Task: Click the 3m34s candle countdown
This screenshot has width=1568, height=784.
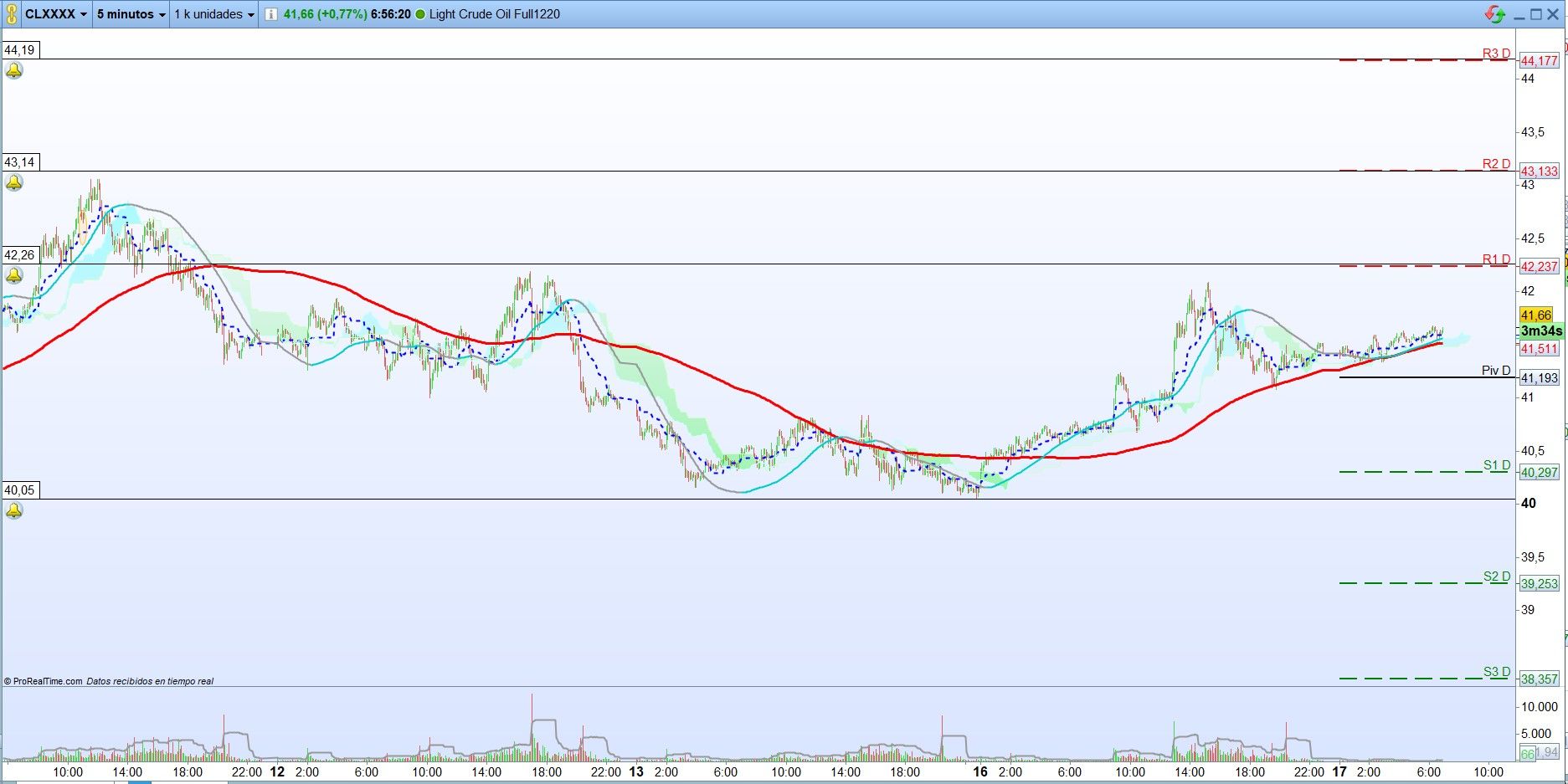Action: pos(1541,331)
